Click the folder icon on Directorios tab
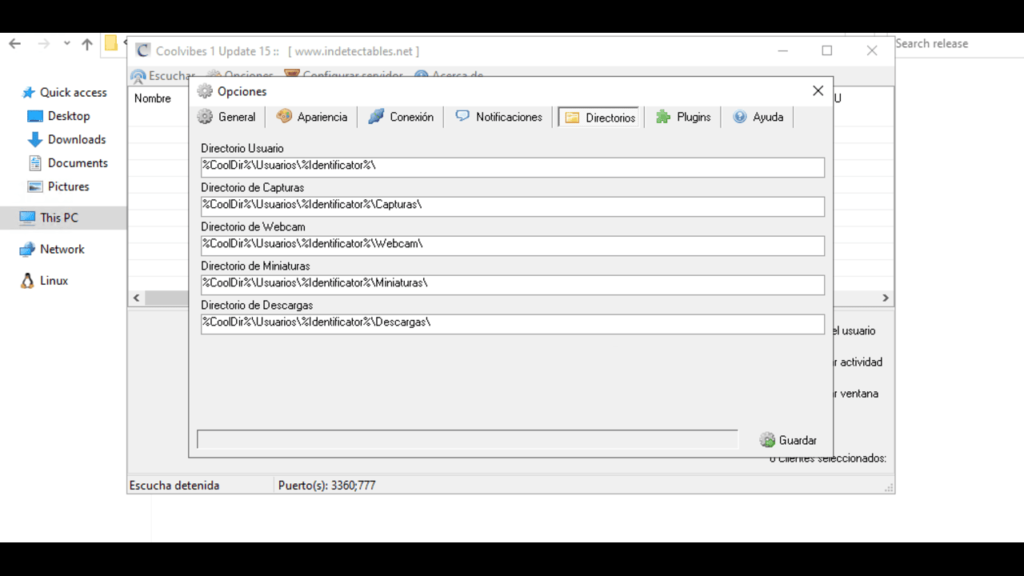This screenshot has height=576, width=1024. click(x=572, y=118)
